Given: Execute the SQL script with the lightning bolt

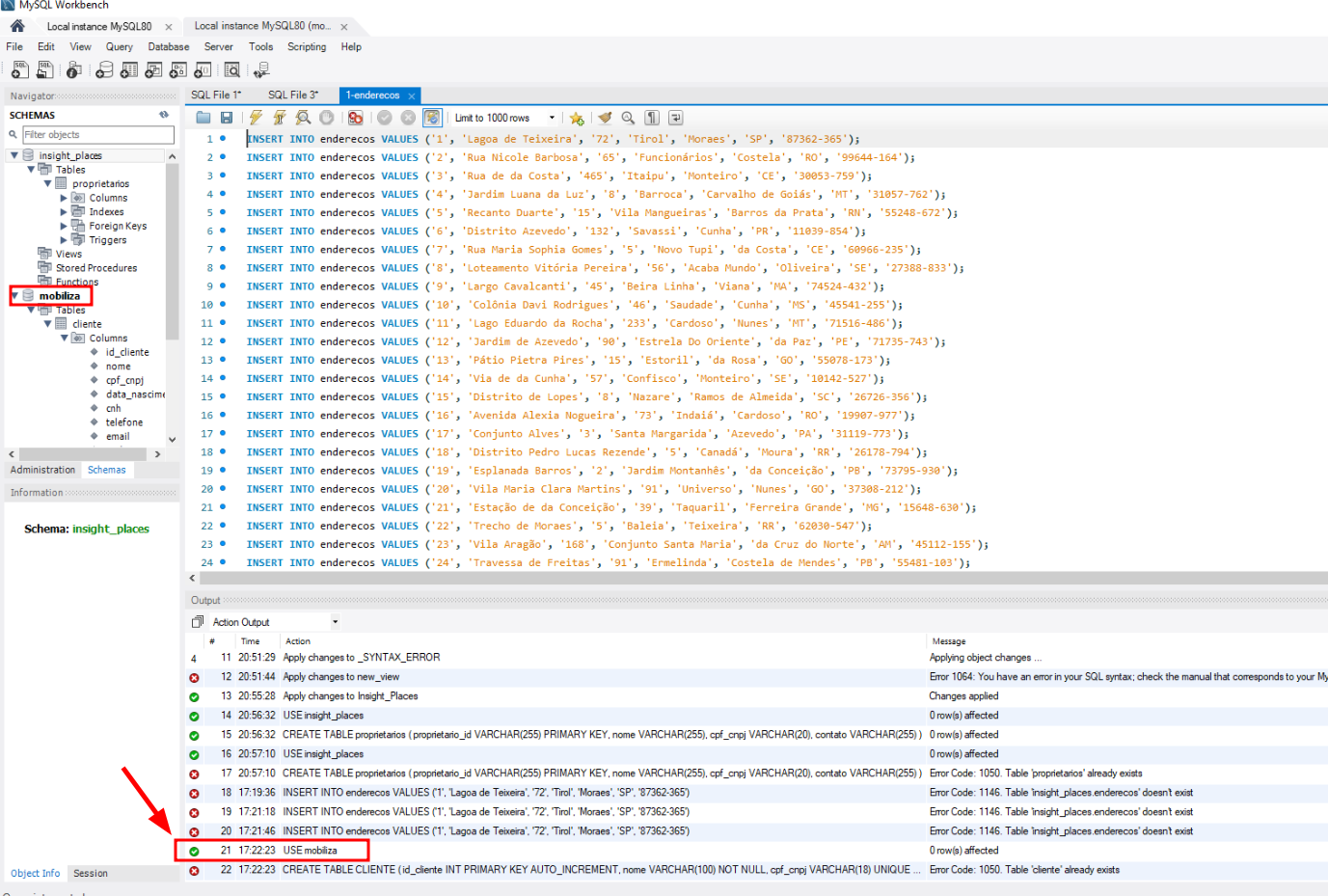Looking at the screenshot, I should click(256, 117).
